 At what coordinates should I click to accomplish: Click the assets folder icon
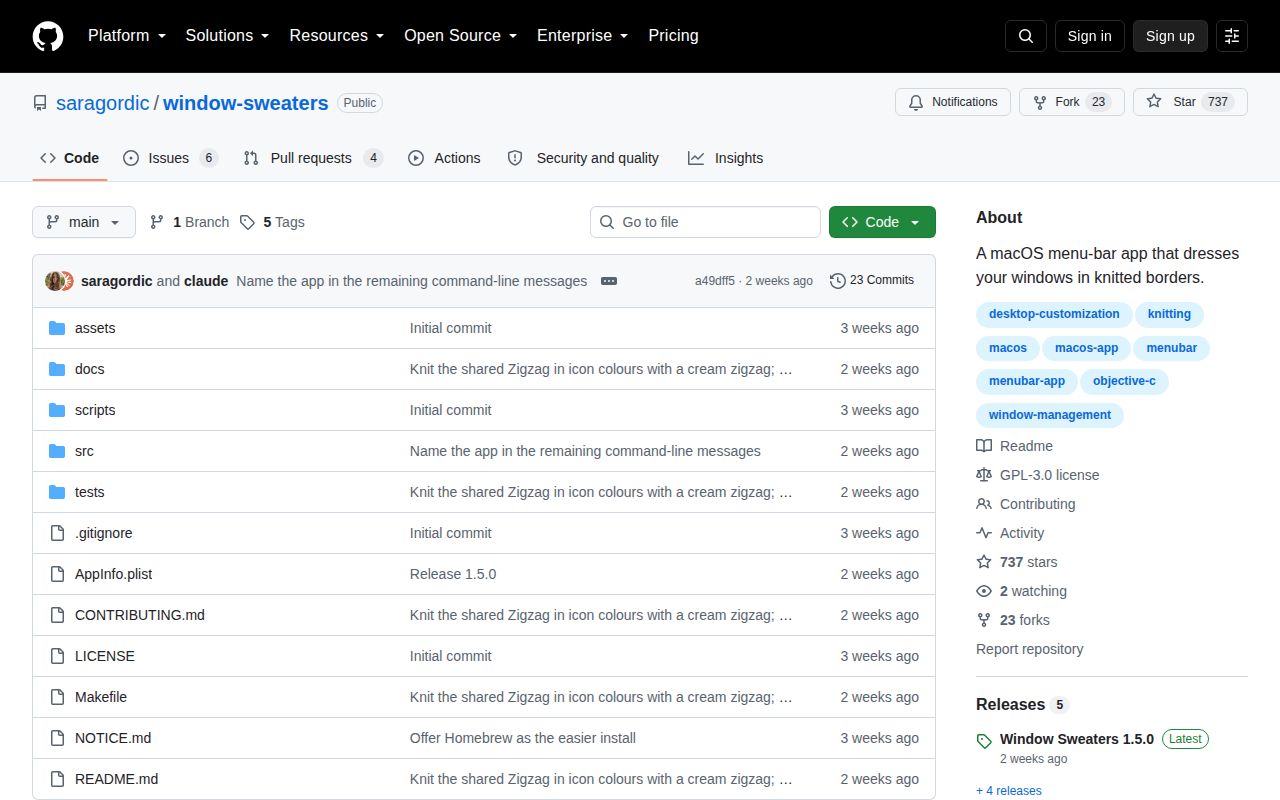(57, 328)
